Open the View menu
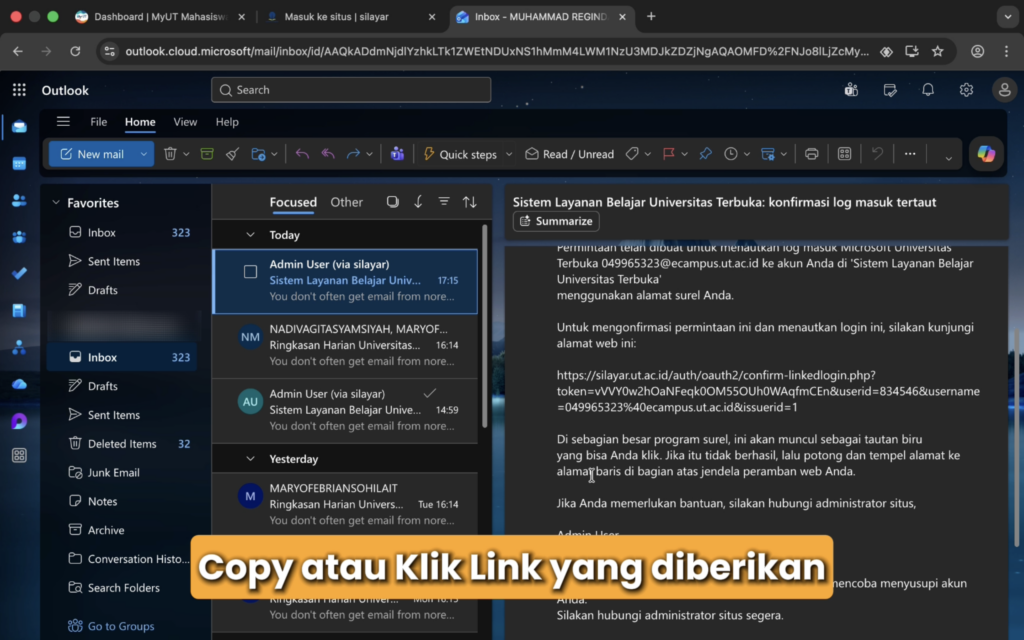The width and height of the screenshot is (1024, 640). pyautogui.click(x=185, y=122)
